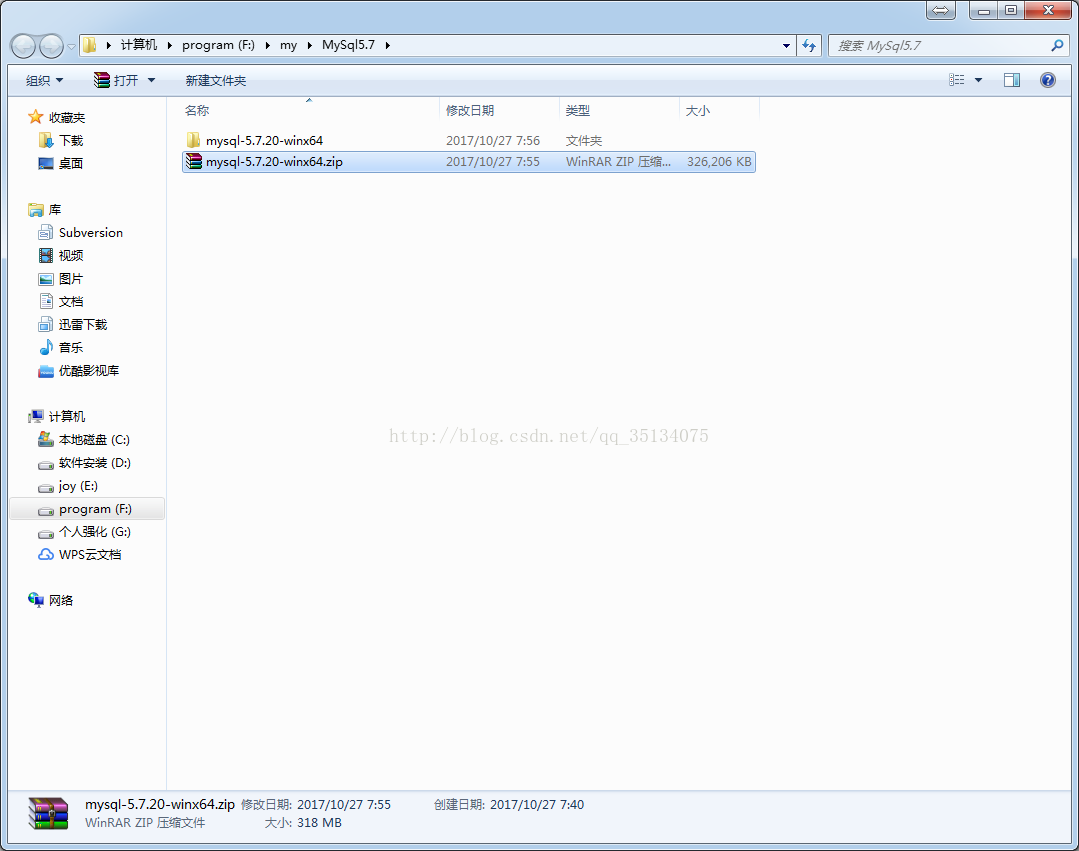Click the 音乐 music note icon

click(45, 347)
